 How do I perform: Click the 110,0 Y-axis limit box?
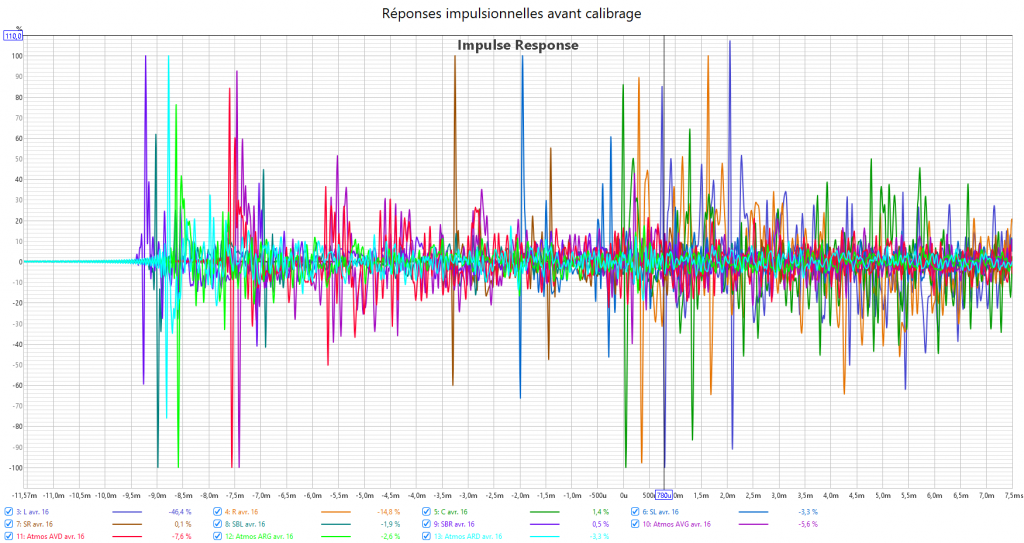[x=13, y=35]
